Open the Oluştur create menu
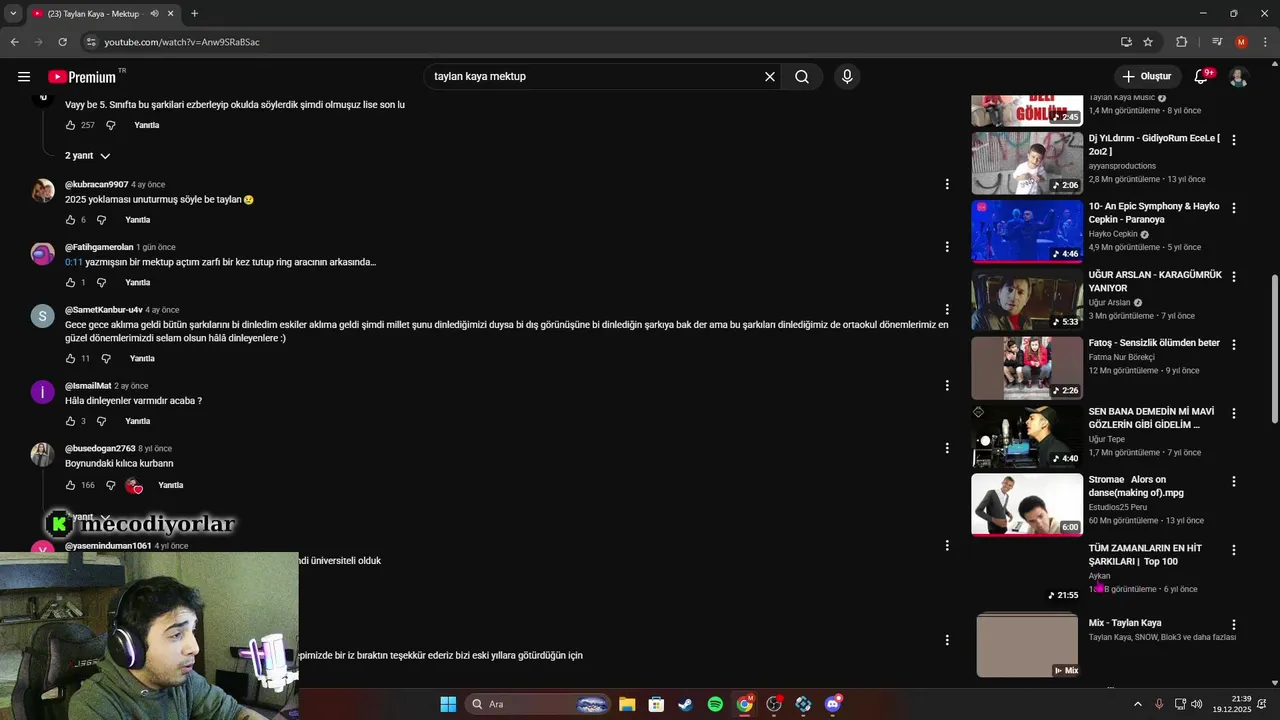 coord(1146,77)
